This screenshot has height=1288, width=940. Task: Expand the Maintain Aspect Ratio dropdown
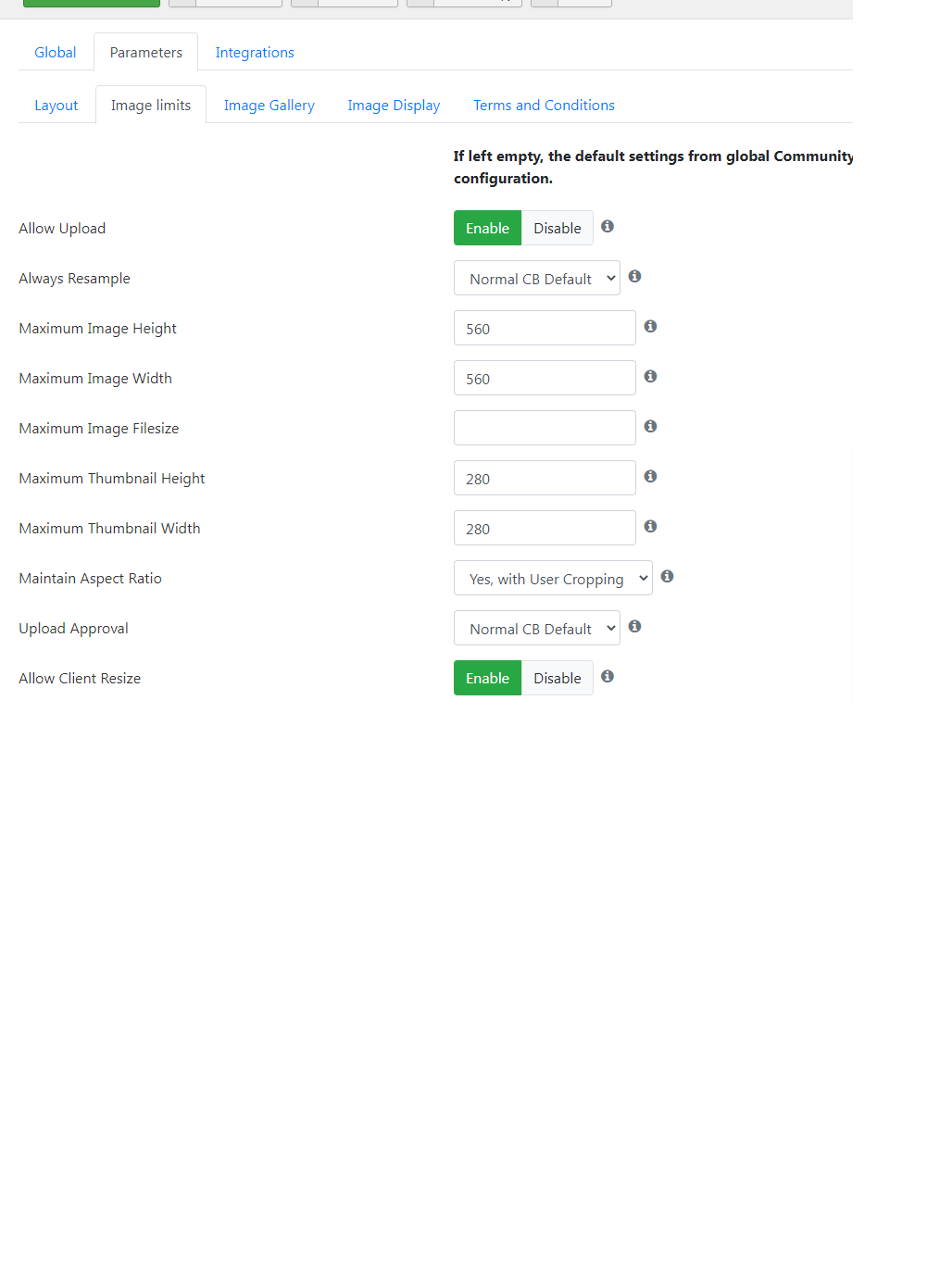click(553, 578)
